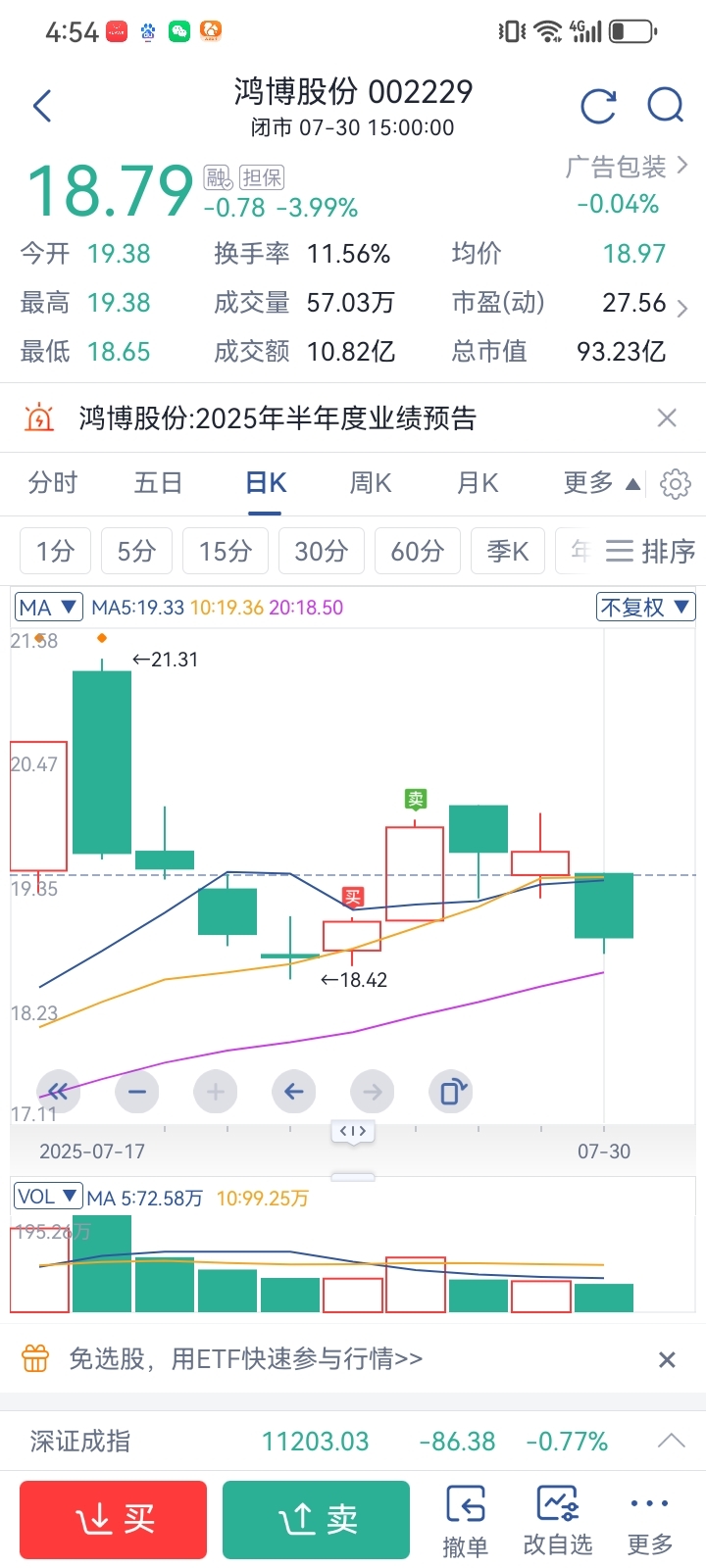
Task: Expand the VOL indicator dropdown
Action: pos(48,1197)
